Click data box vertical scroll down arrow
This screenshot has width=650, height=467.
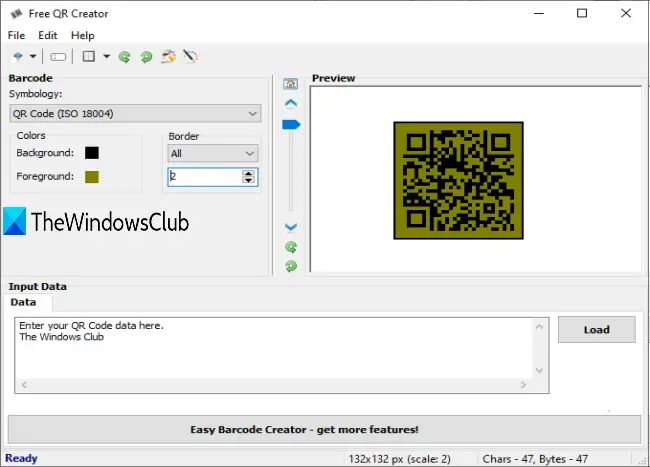[x=539, y=370]
